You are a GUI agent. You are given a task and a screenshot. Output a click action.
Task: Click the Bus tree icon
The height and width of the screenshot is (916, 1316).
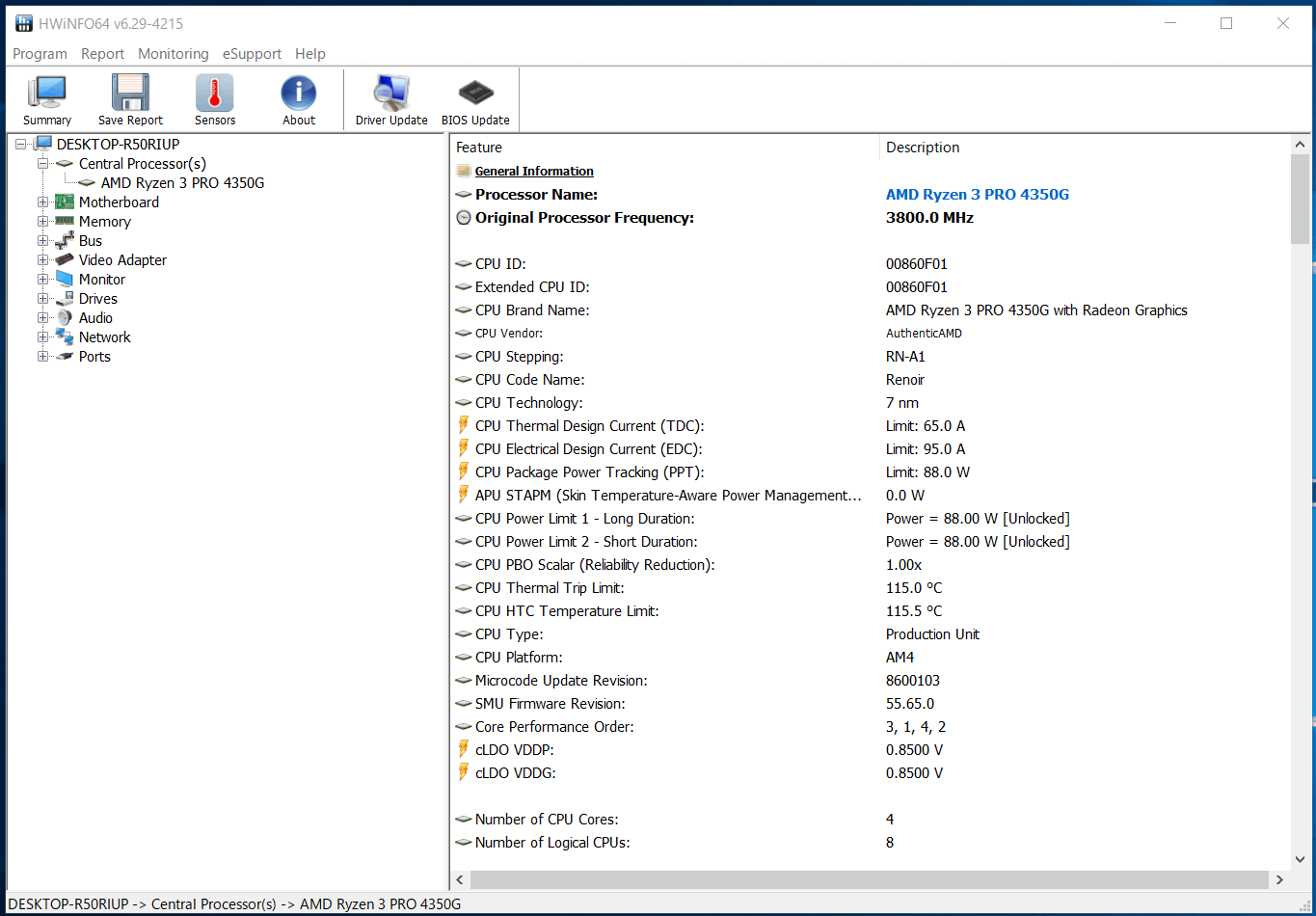(65, 240)
